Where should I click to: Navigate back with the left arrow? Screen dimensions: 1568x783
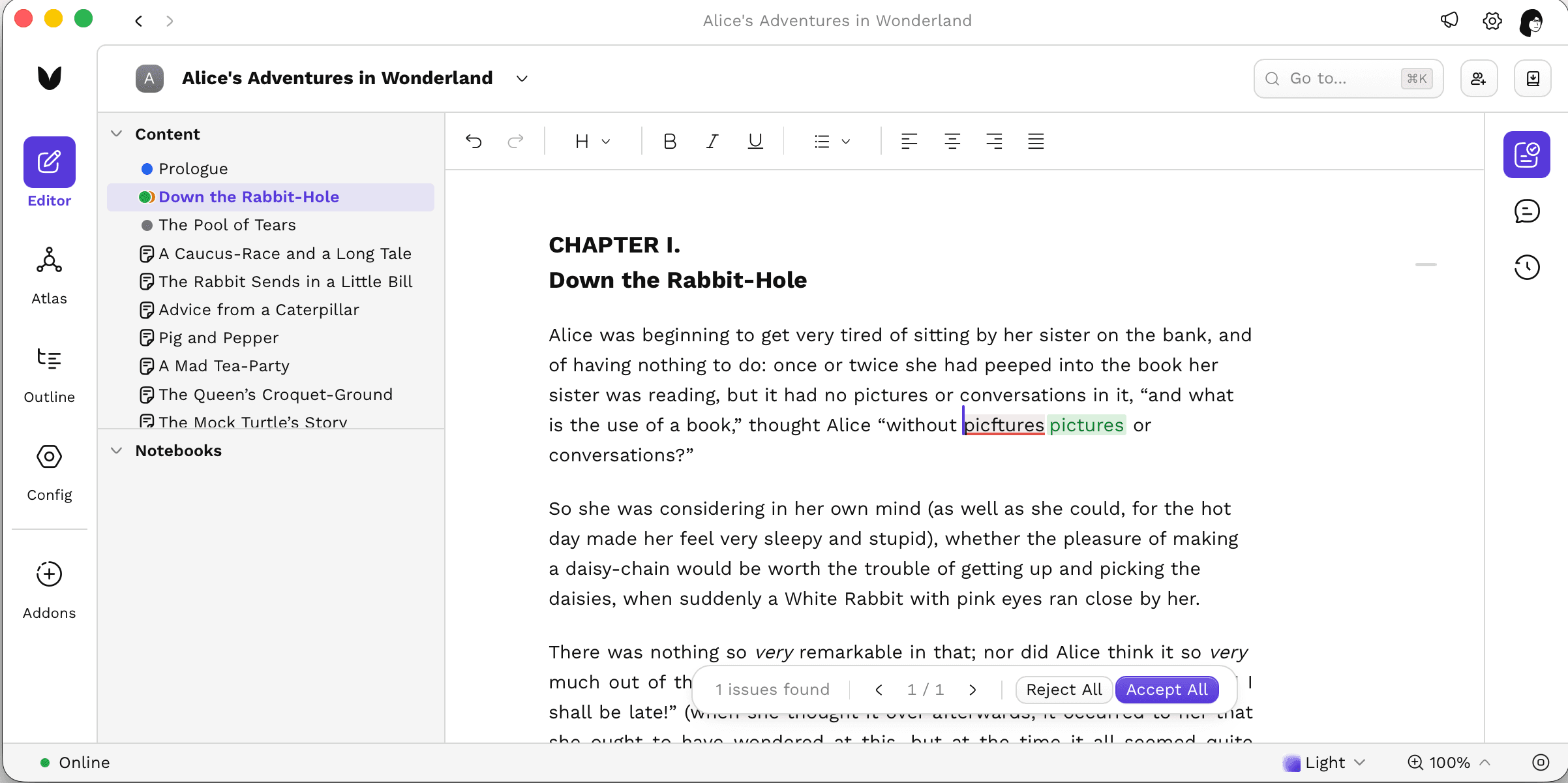(139, 21)
